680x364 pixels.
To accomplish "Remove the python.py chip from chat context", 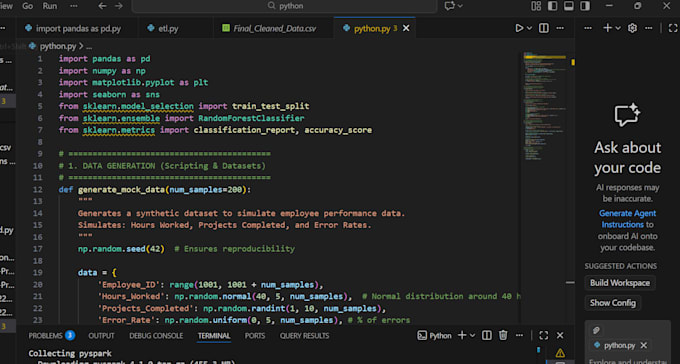I will coord(644,345).
